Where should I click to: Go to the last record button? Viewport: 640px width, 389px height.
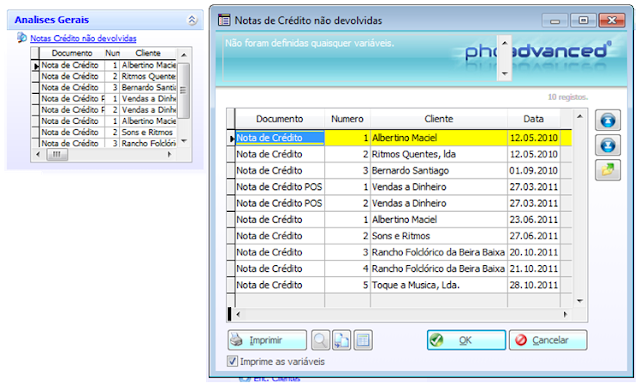(x=607, y=145)
